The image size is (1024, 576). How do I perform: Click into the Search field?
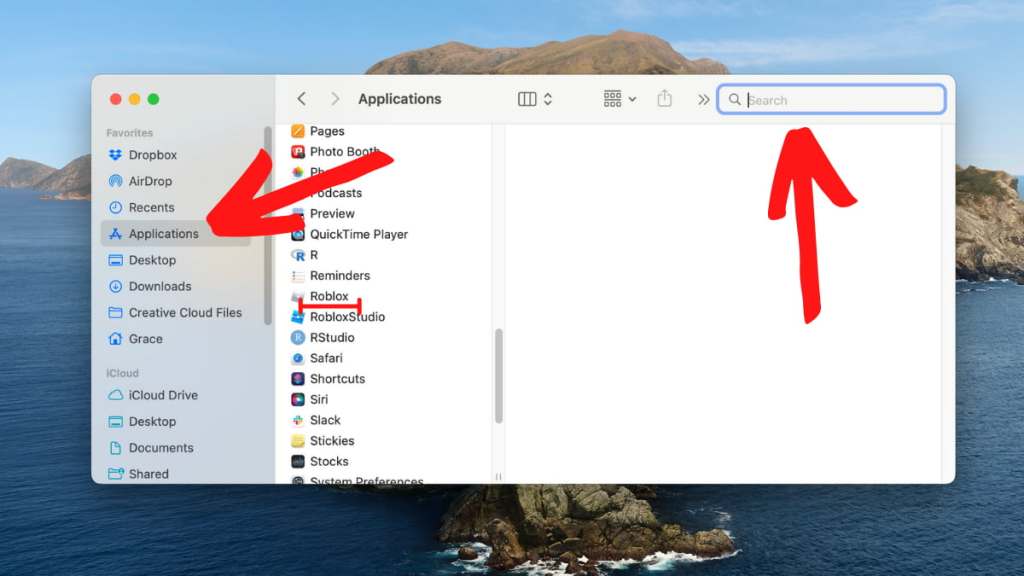point(831,99)
